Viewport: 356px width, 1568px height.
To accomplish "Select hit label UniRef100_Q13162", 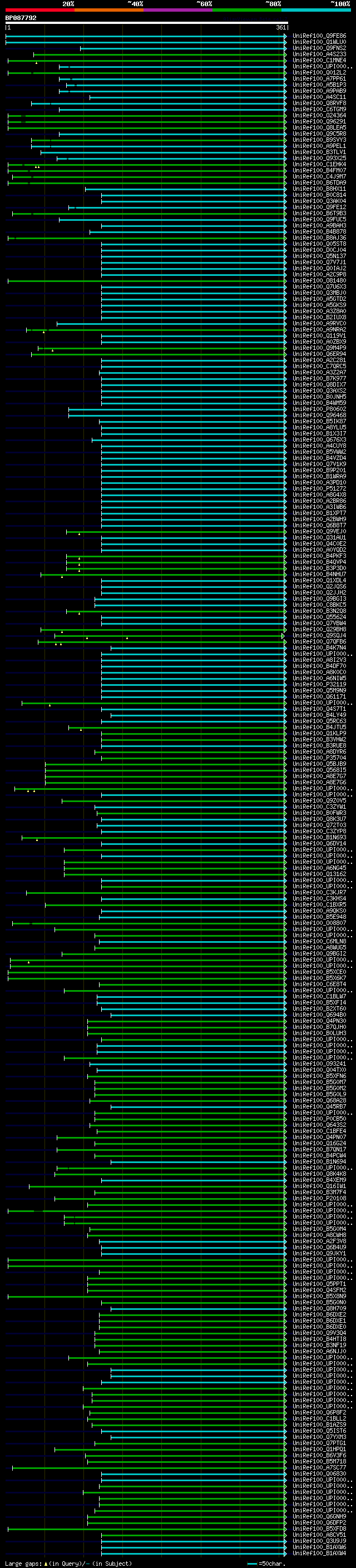I will coord(319,874).
